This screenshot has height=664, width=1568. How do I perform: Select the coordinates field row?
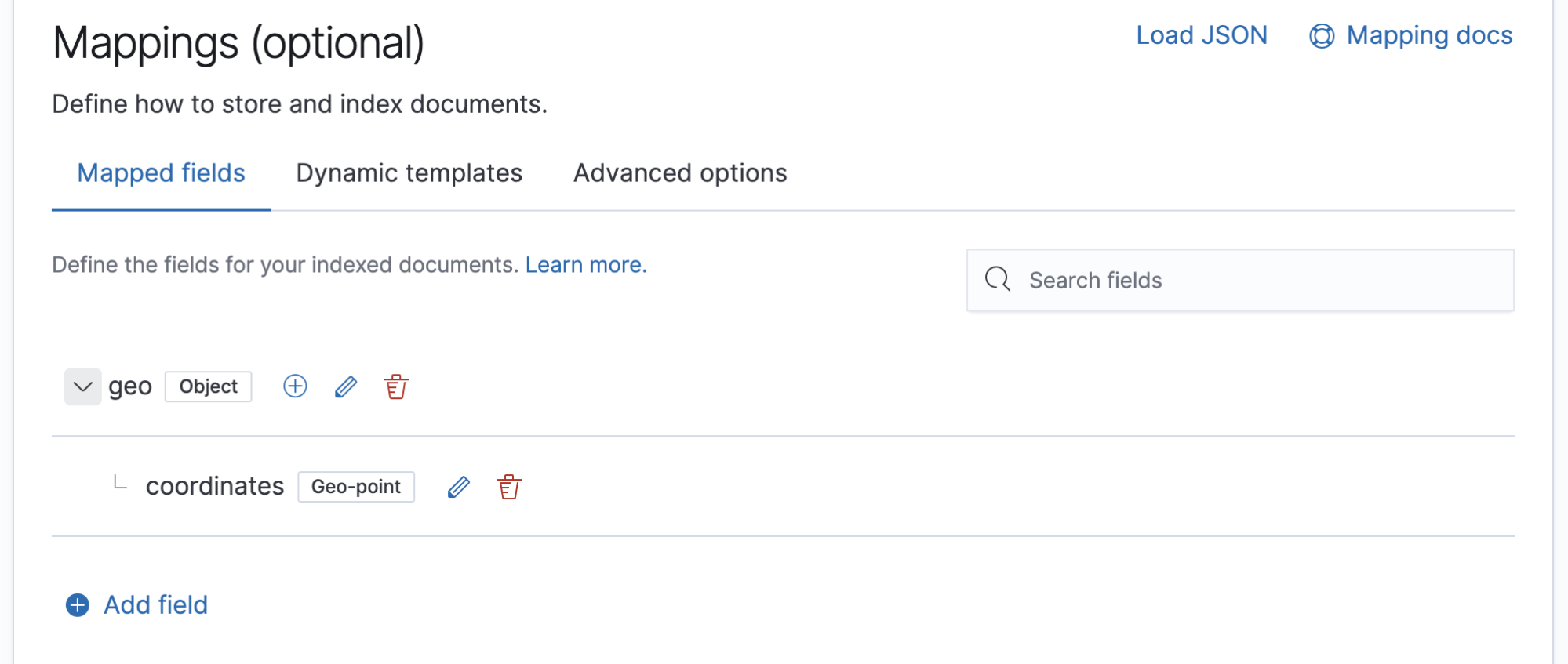pos(214,485)
